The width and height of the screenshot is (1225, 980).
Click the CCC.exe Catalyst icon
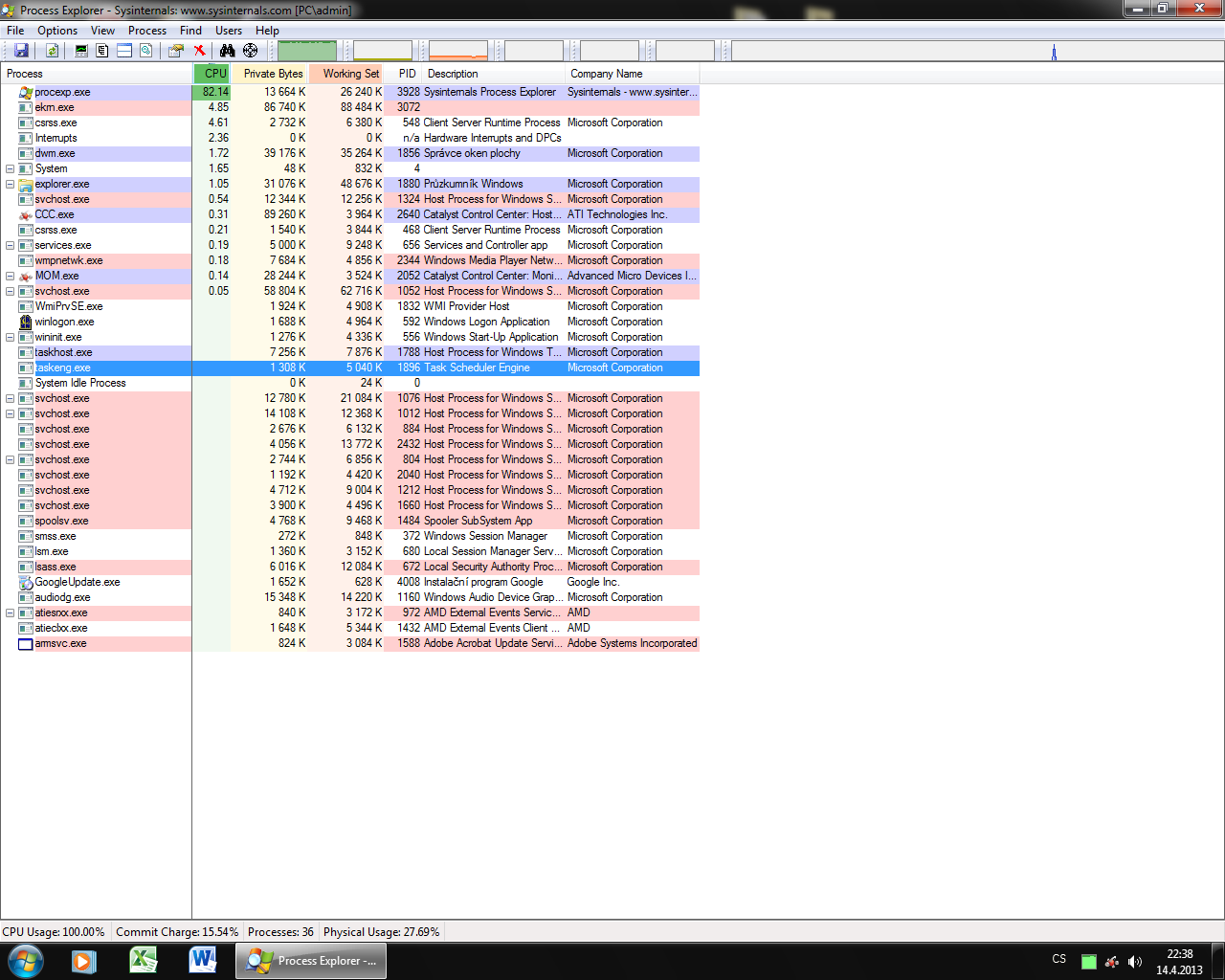26,214
